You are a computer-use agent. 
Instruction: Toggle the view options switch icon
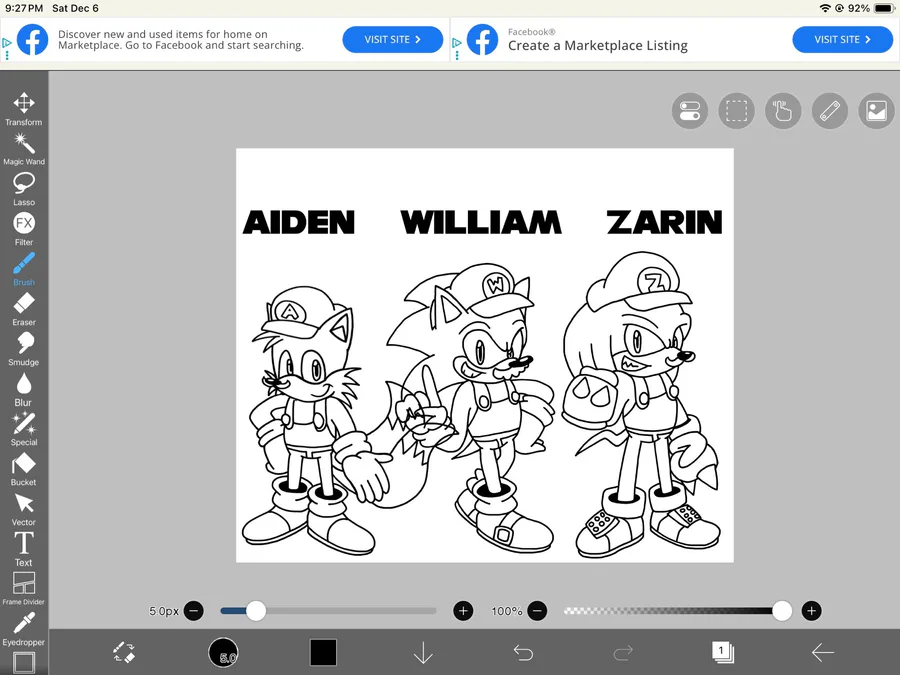click(689, 111)
